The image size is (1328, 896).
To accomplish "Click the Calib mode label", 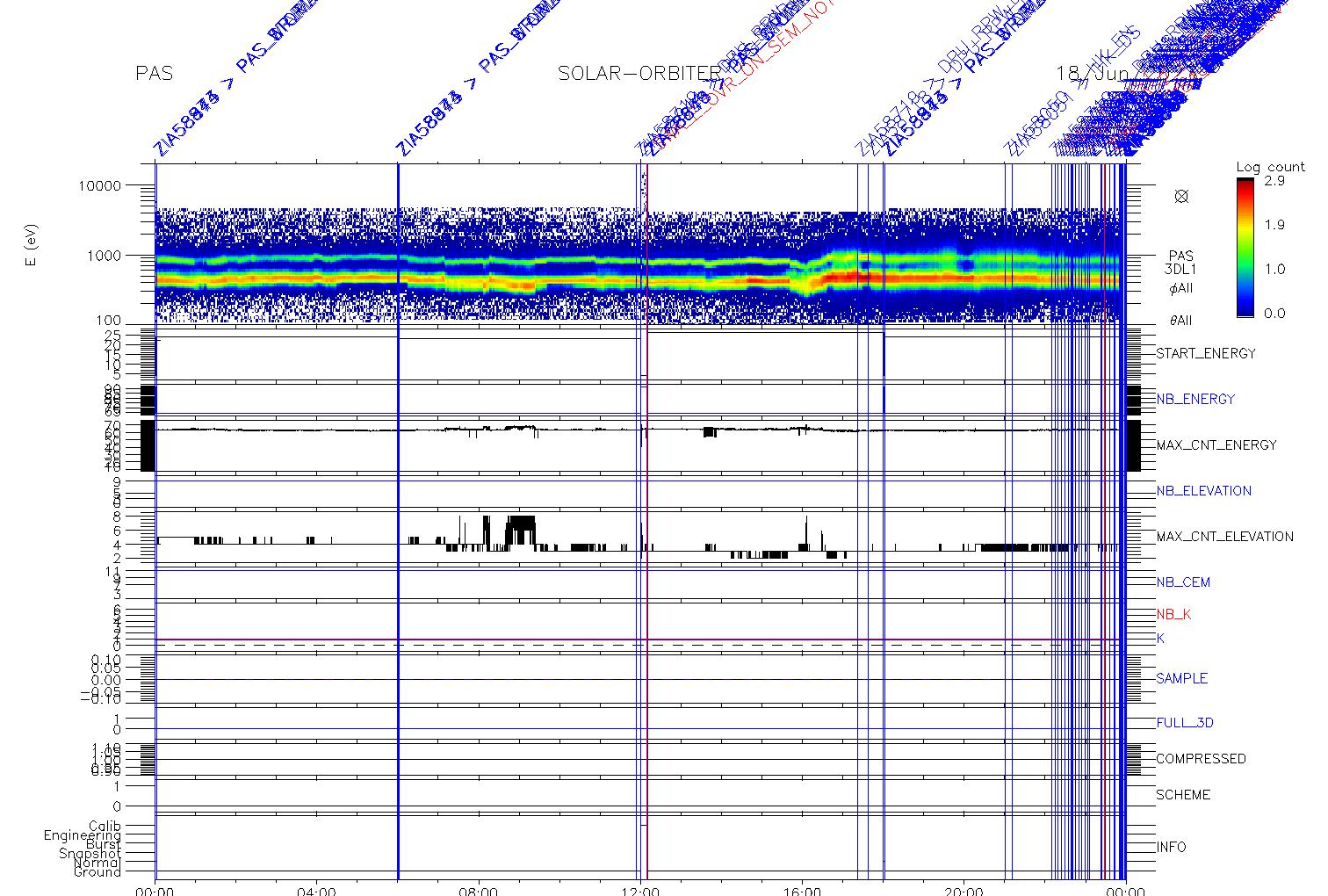I will (105, 826).
